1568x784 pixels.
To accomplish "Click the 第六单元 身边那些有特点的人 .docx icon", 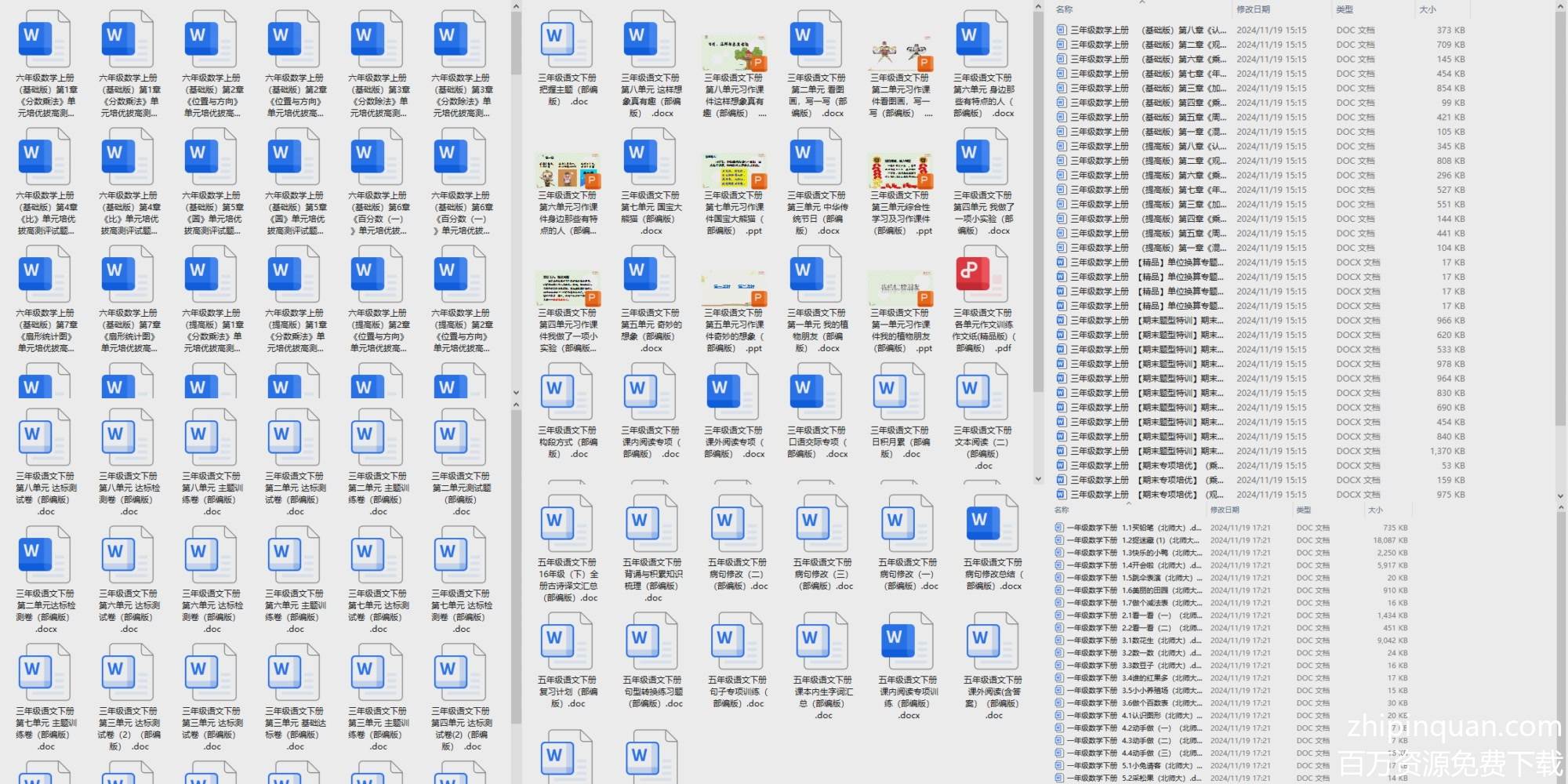I will pyautogui.click(x=982, y=38).
